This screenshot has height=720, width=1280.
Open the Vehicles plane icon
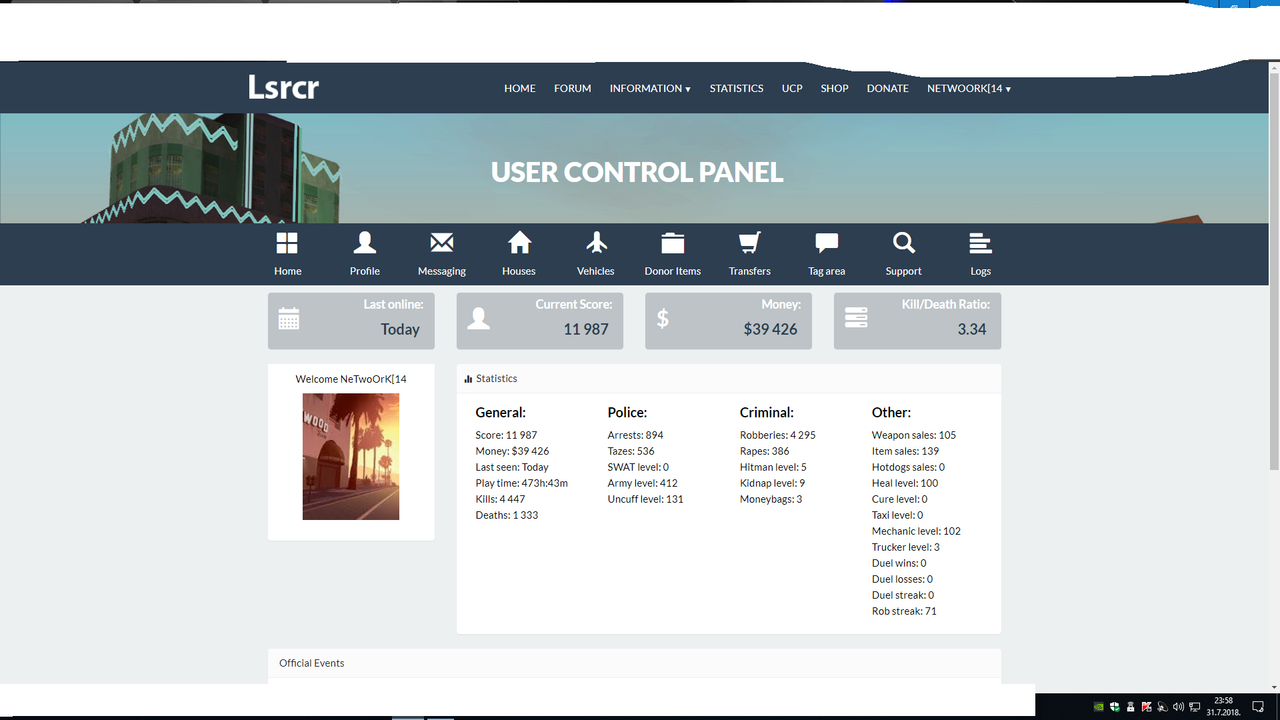point(596,243)
